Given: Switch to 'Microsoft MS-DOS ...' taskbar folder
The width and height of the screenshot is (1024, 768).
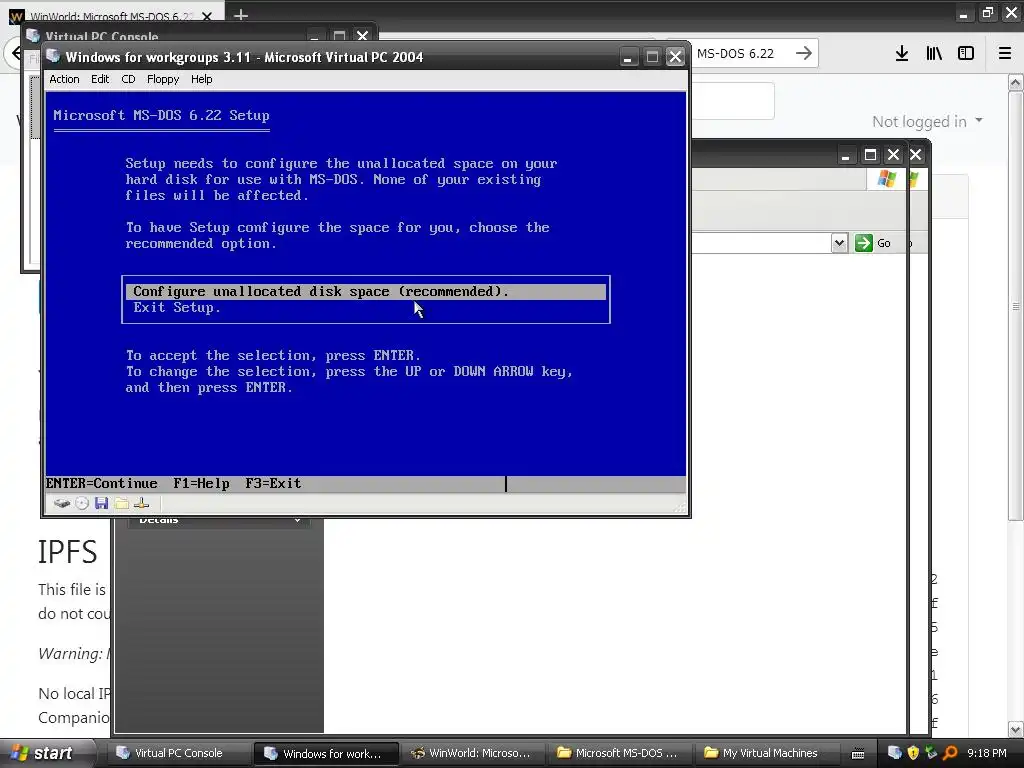Looking at the screenshot, I should tap(618, 753).
